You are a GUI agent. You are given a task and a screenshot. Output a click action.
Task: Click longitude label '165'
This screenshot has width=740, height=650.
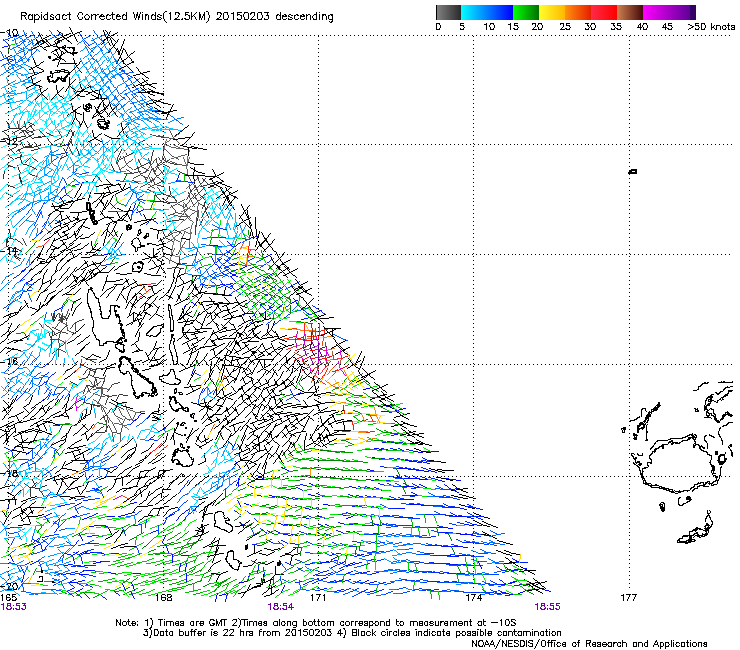click(x=8, y=598)
